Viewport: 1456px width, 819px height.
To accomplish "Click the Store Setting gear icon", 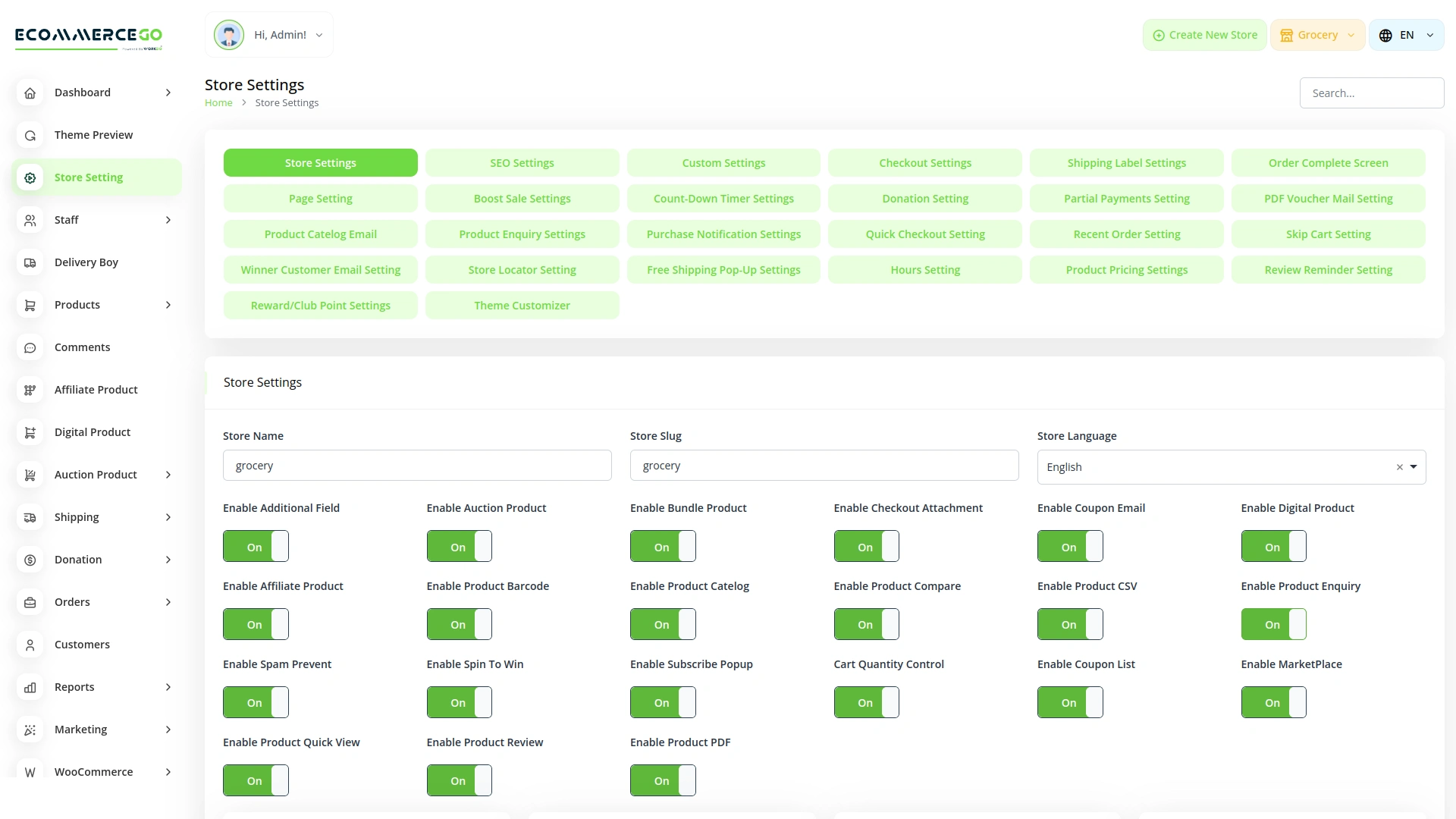I will point(30,177).
